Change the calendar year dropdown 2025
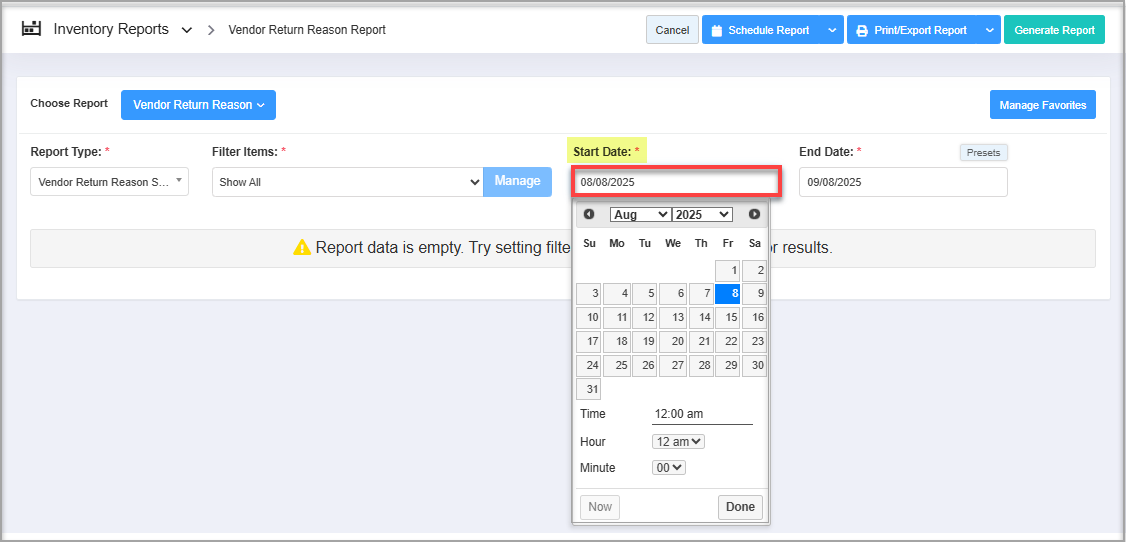This screenshot has width=1126, height=542. click(702, 214)
